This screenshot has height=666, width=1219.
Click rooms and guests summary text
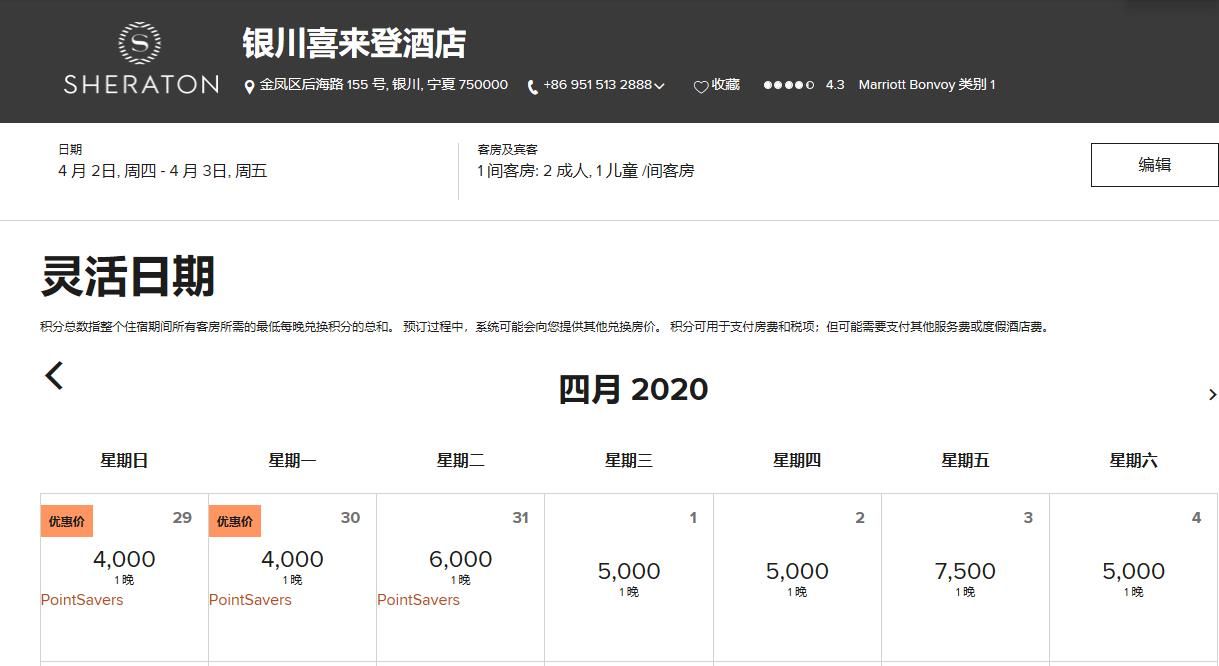pos(586,171)
